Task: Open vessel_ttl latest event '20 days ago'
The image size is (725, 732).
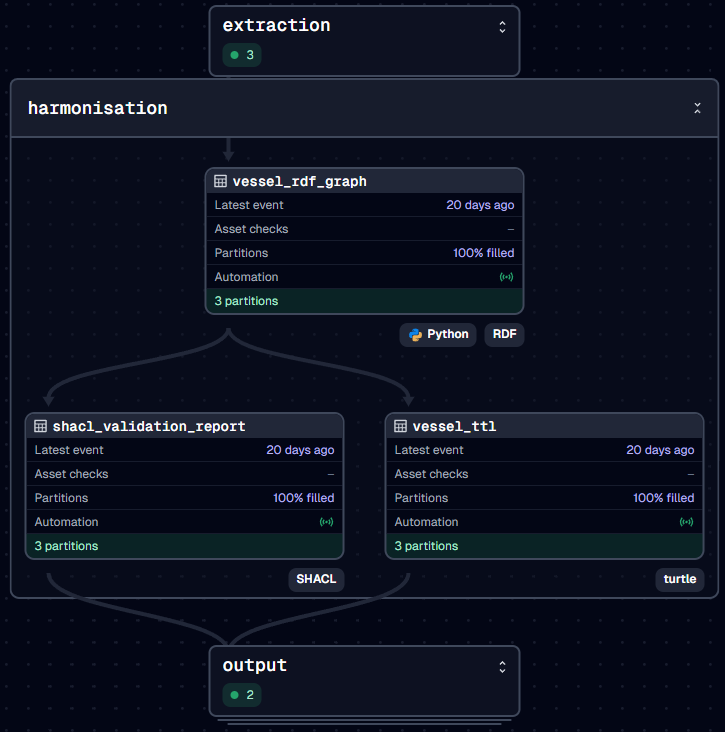Action: (660, 450)
